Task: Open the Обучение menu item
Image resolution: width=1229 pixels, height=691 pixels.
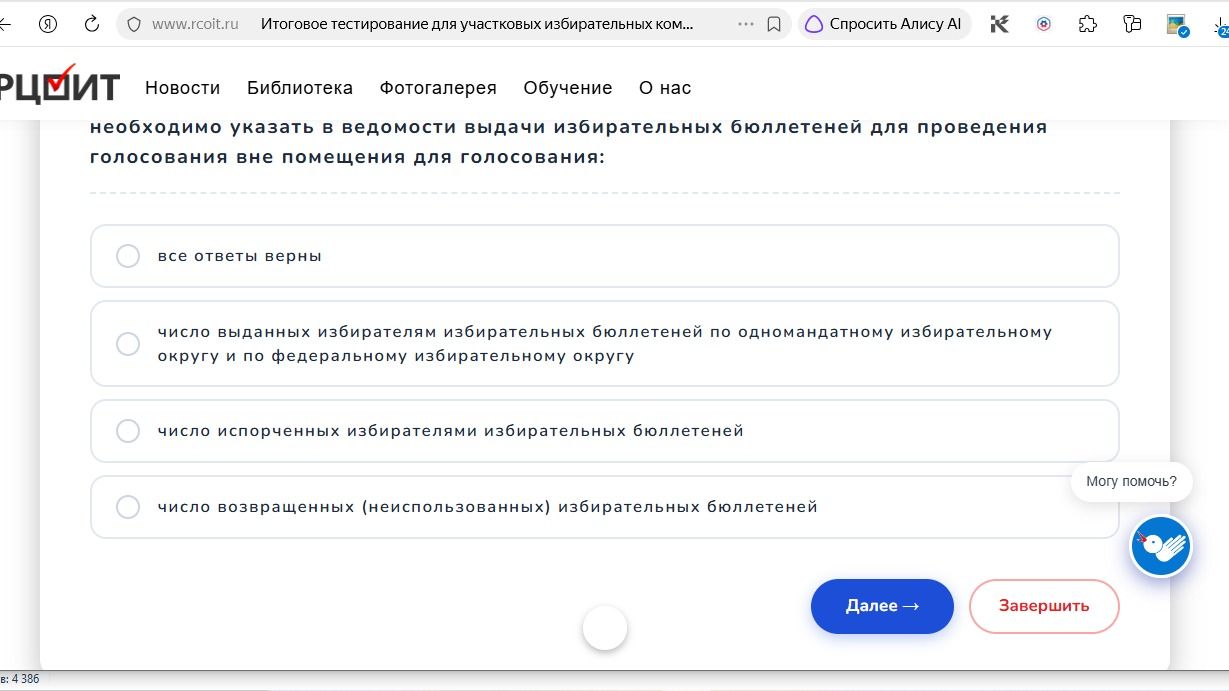Action: (568, 88)
